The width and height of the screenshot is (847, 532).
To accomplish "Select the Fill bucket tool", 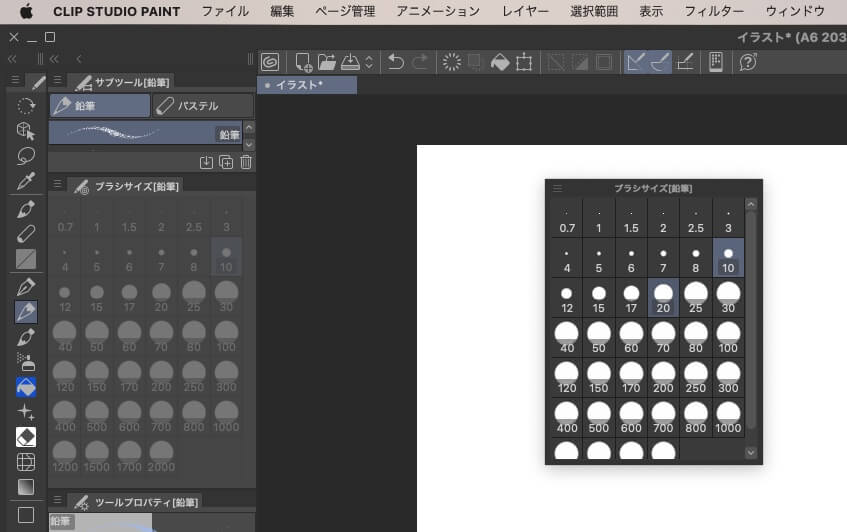I will tap(26, 387).
